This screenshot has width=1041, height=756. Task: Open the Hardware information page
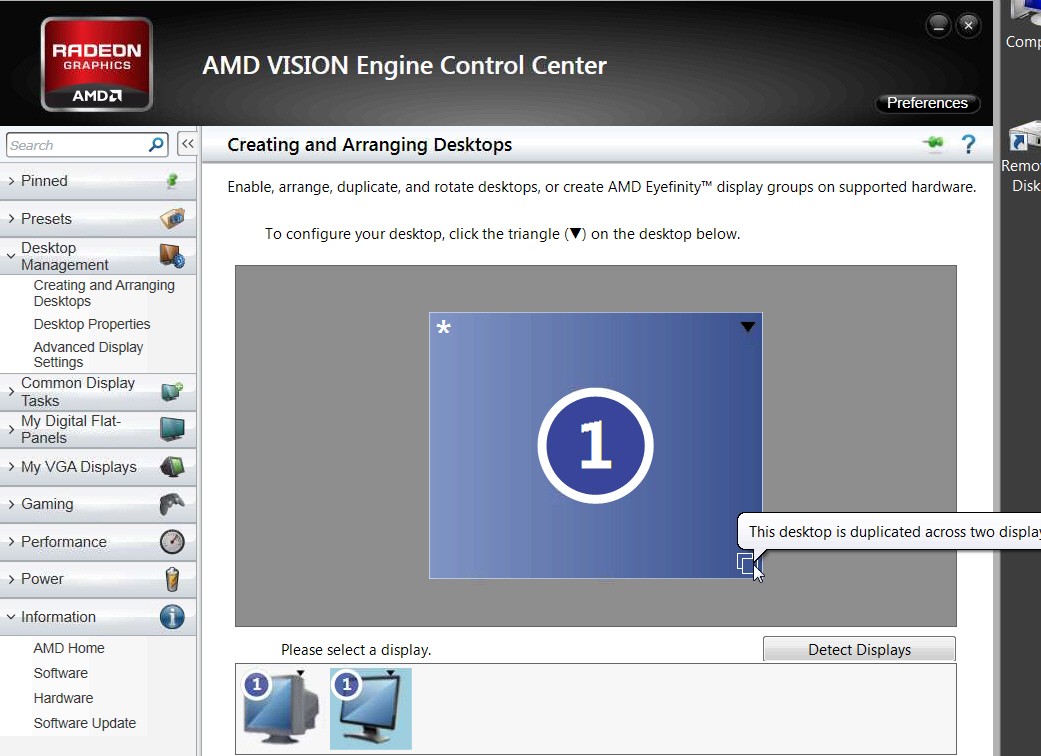click(x=63, y=698)
